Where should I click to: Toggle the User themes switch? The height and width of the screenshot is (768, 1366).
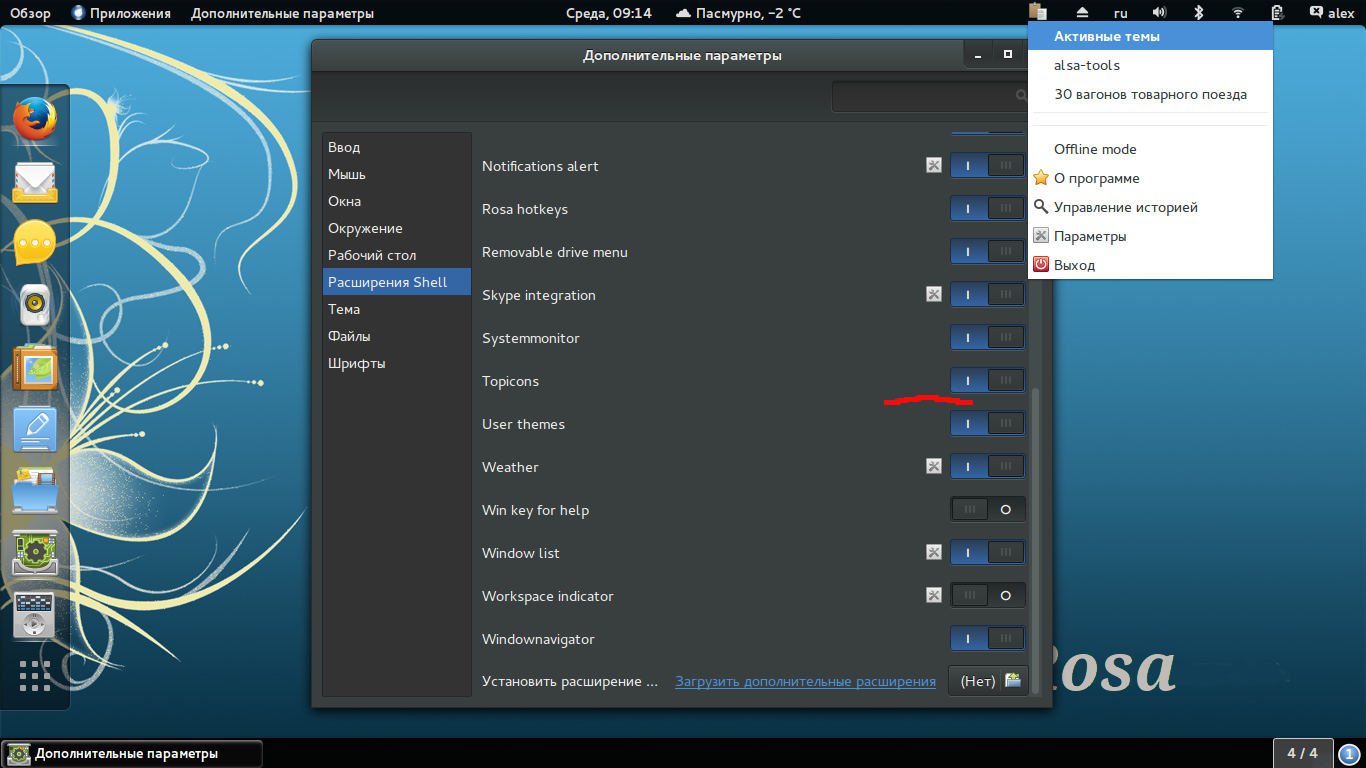pos(987,424)
